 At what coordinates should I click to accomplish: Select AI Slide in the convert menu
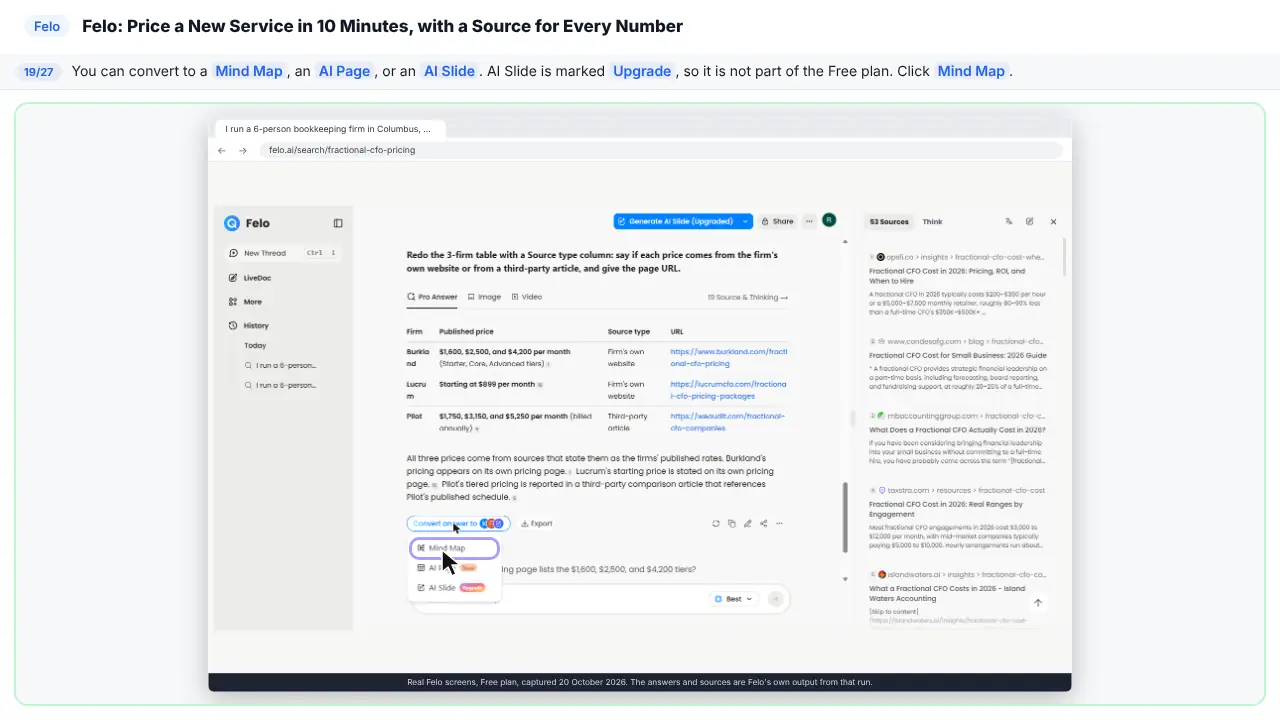pos(451,588)
